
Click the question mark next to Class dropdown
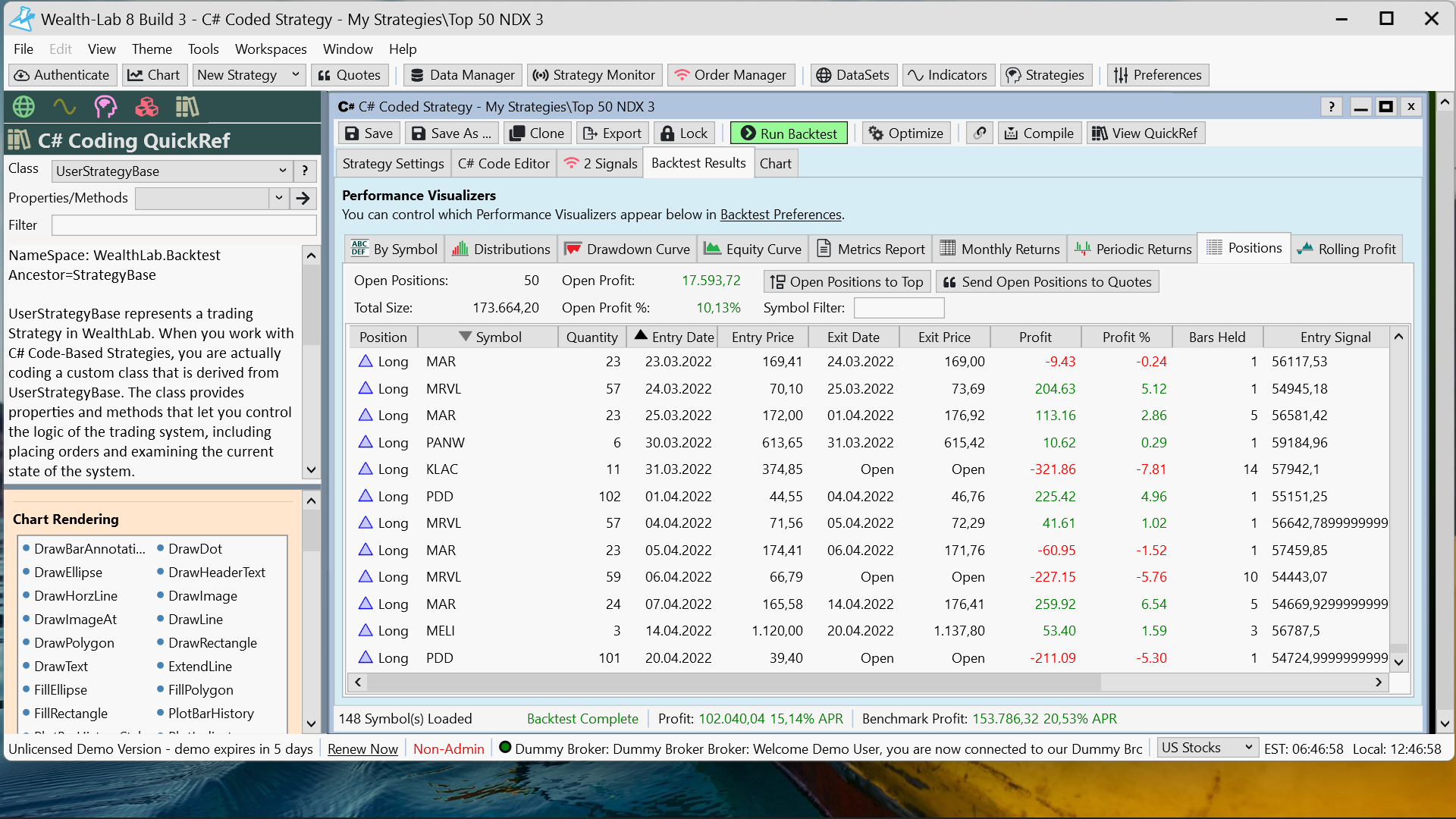tap(305, 171)
